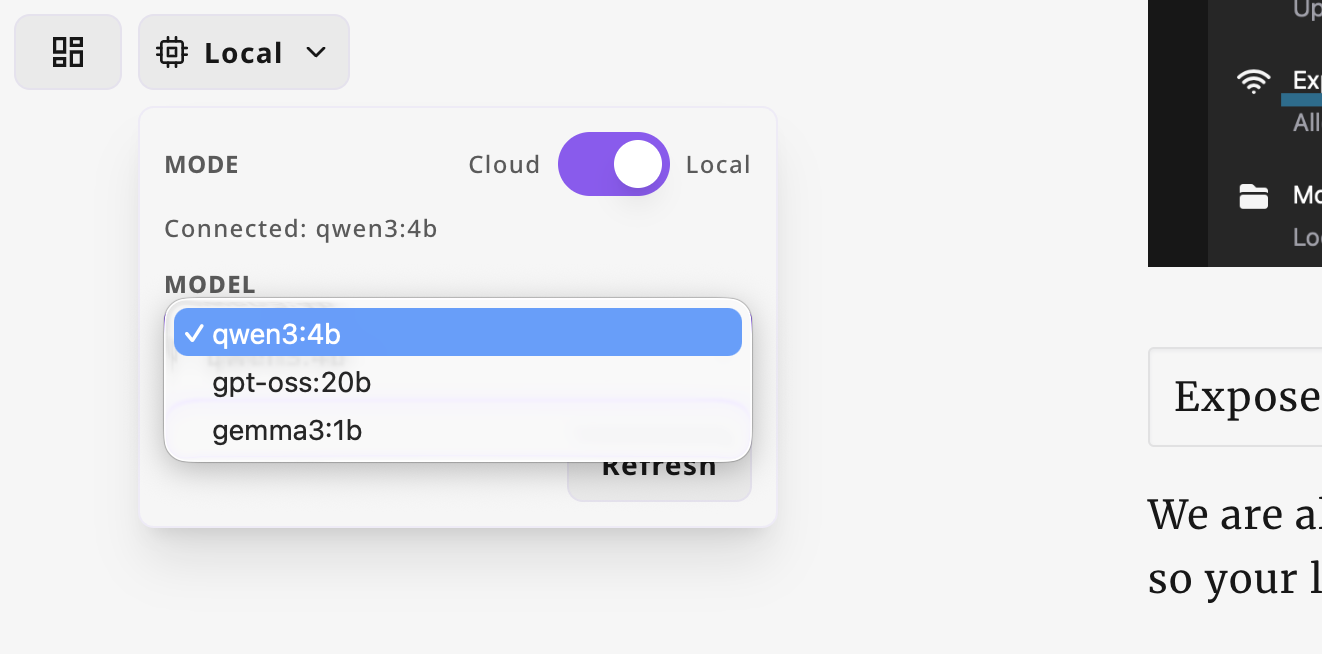Click the underlined Exp entry next to Wi-Fi
1322x654 pixels.
pyautogui.click(x=1306, y=80)
